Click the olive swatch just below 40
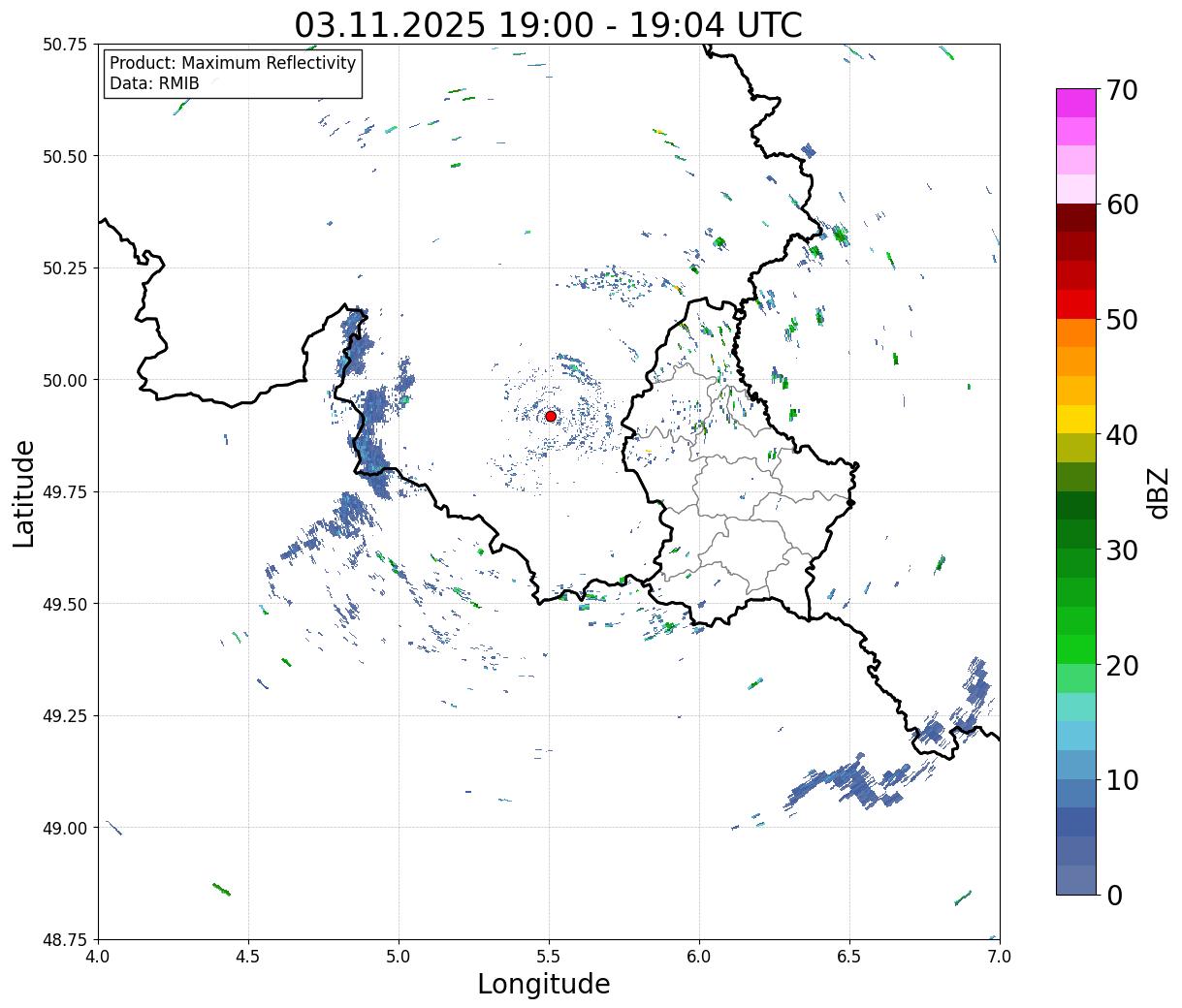 pyautogui.click(x=1076, y=448)
